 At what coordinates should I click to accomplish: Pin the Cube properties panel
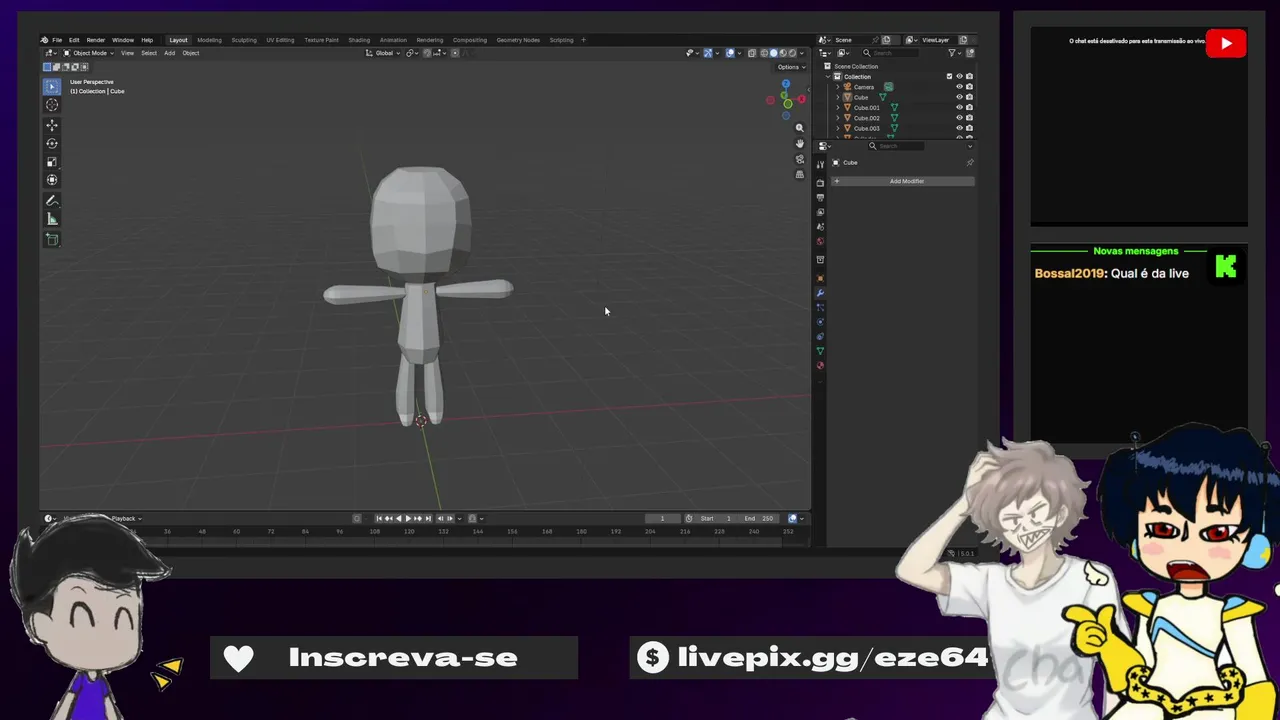(969, 163)
